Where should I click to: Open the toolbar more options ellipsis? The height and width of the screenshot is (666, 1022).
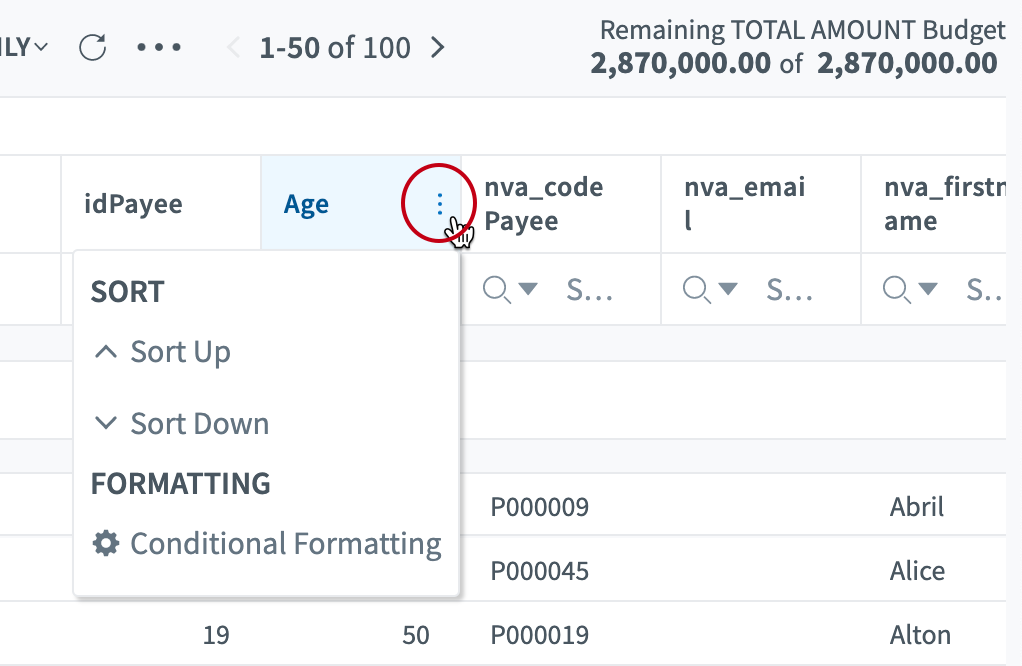coord(160,48)
